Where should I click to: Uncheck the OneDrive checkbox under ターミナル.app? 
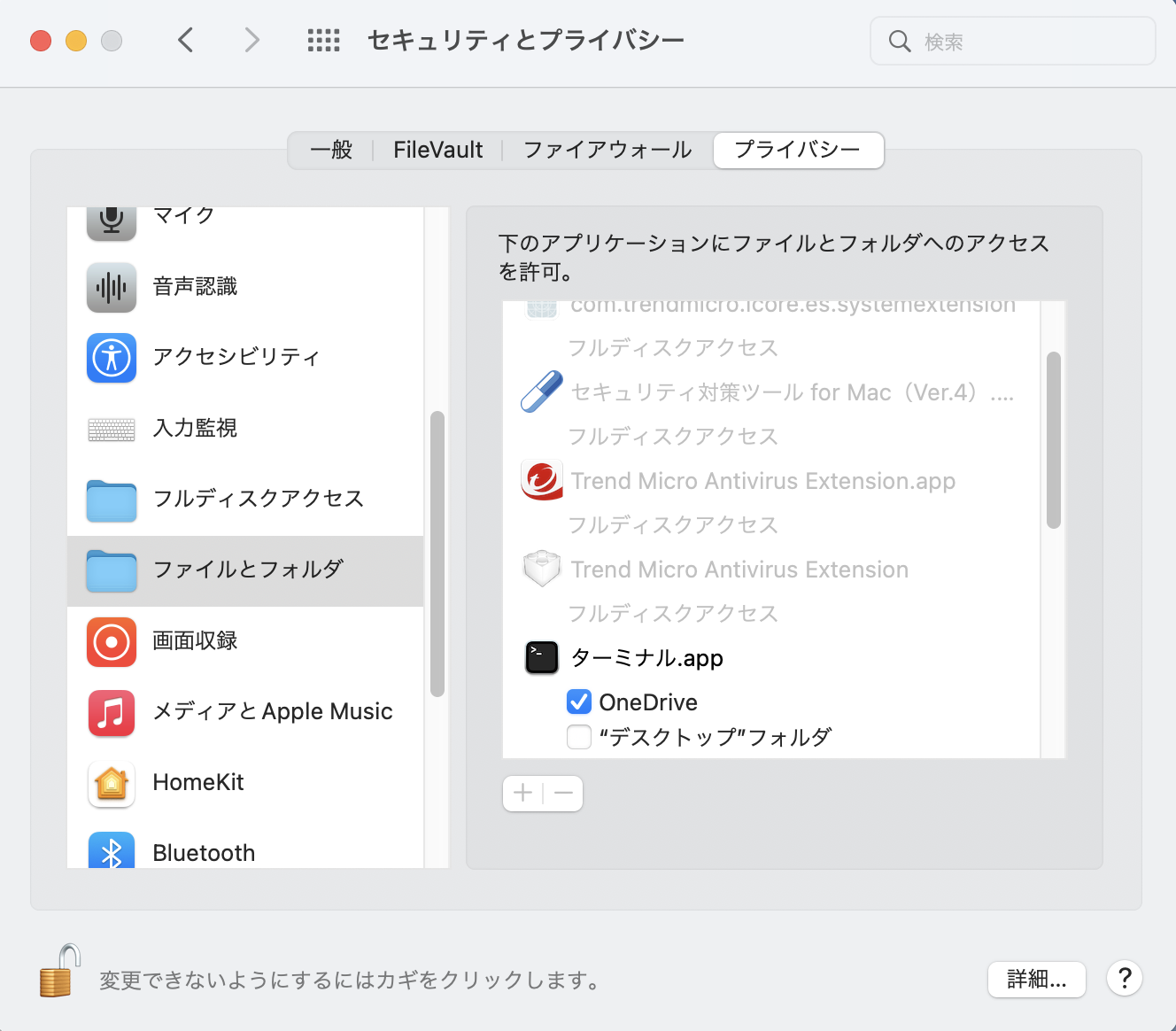click(x=579, y=702)
